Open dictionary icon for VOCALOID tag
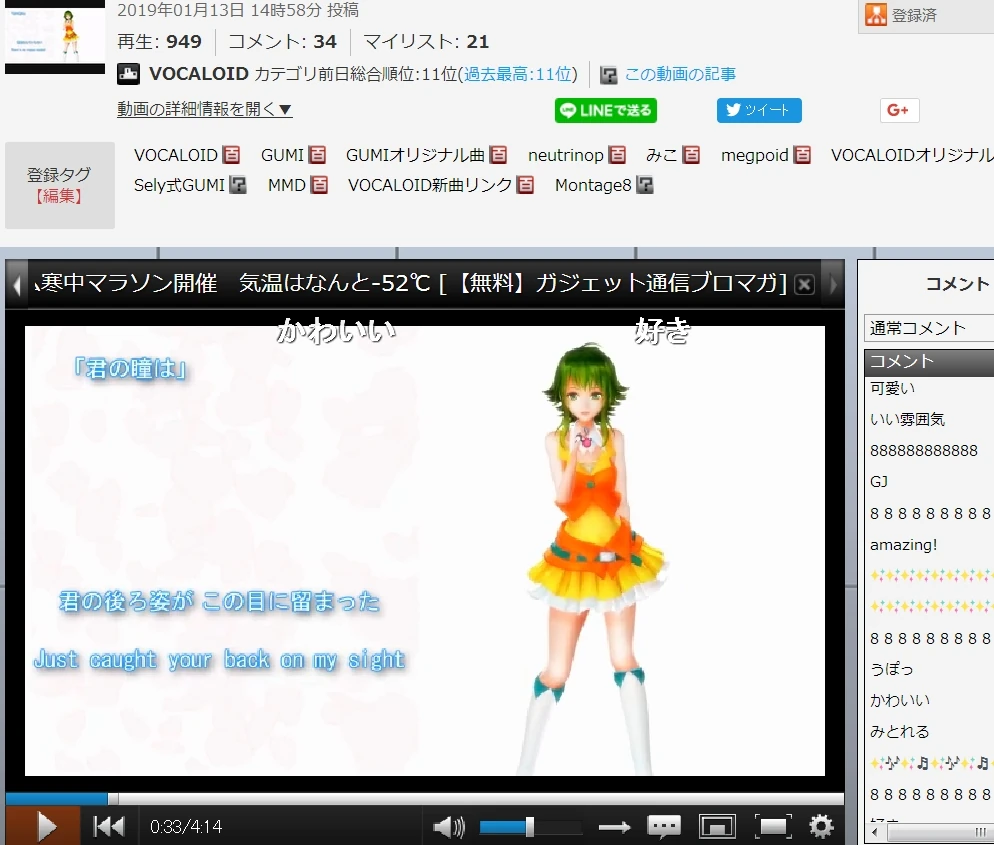 (231, 155)
